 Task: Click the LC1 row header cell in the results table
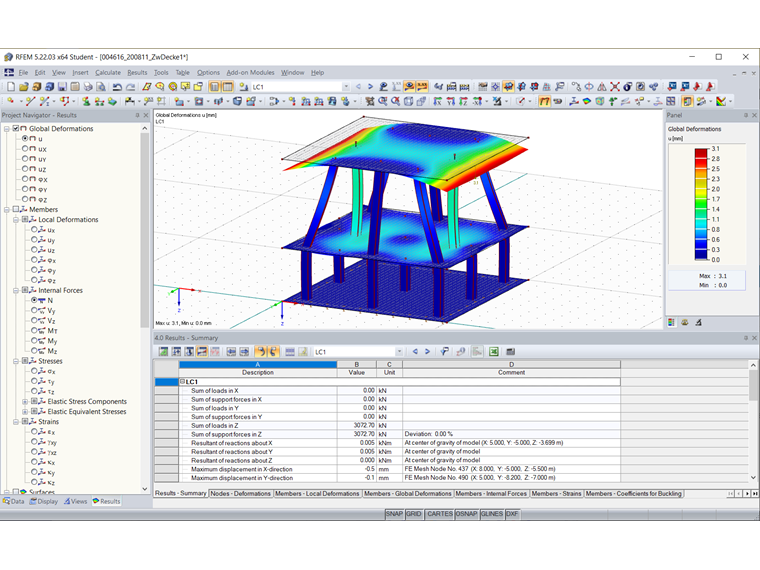coord(166,382)
